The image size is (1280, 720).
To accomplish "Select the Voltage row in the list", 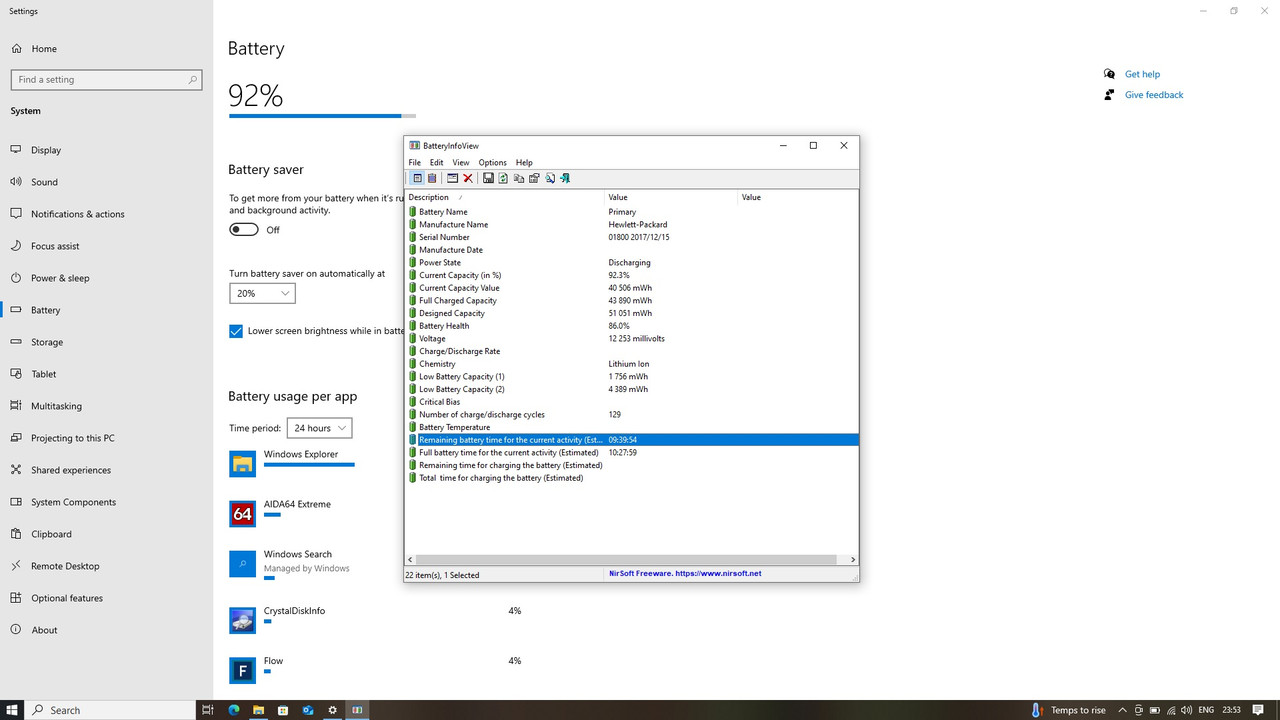I will [631, 338].
